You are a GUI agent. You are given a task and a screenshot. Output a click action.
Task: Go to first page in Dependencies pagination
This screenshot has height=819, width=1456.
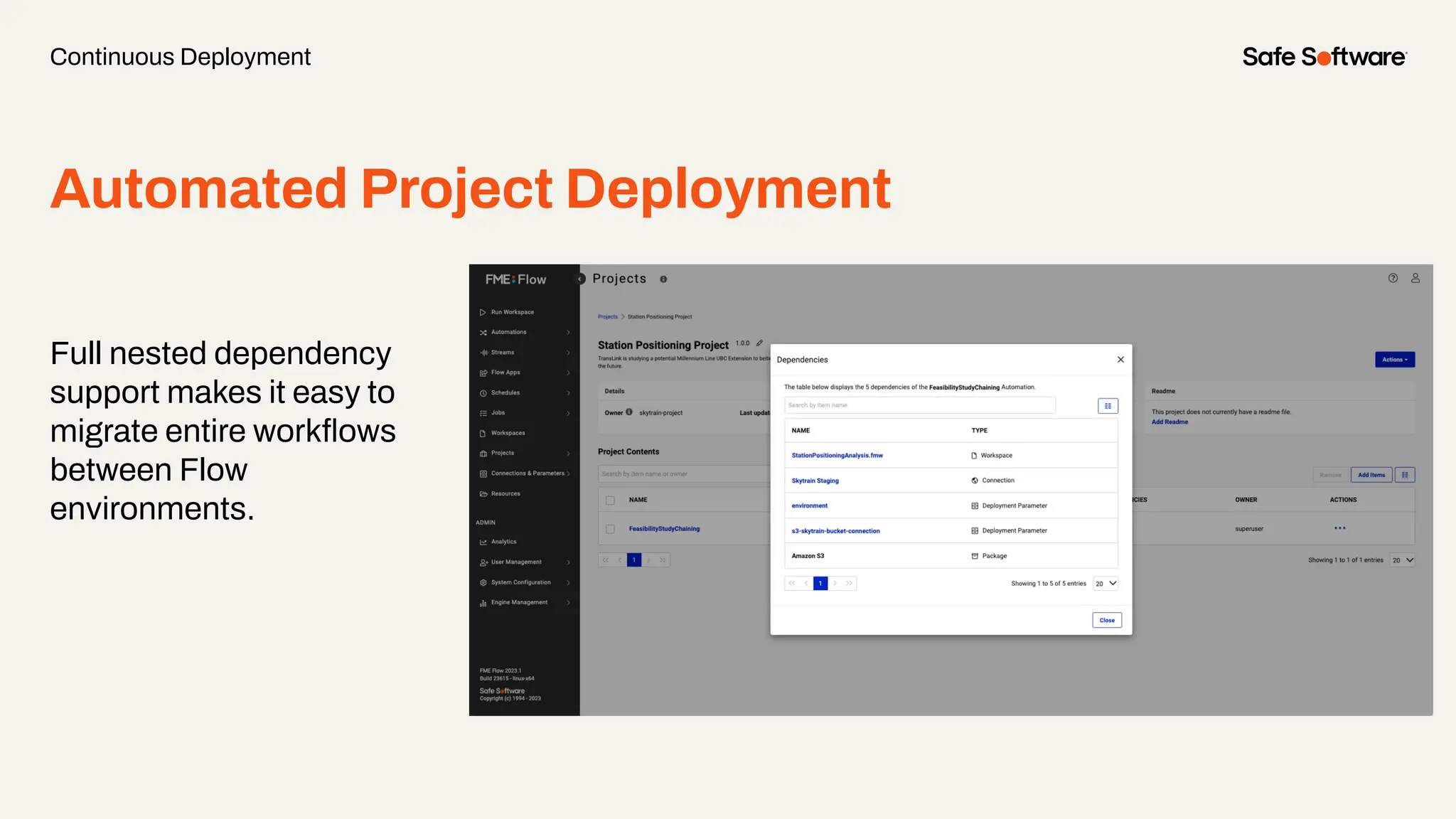point(791,584)
